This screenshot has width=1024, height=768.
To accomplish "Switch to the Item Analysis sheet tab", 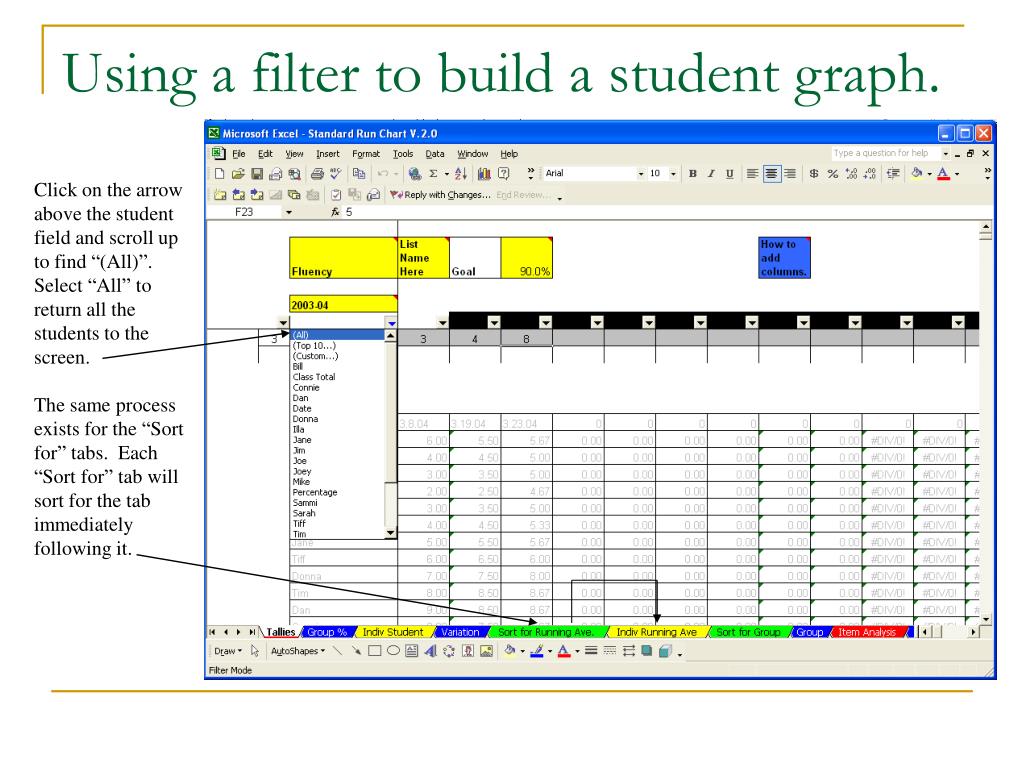I will (867, 632).
